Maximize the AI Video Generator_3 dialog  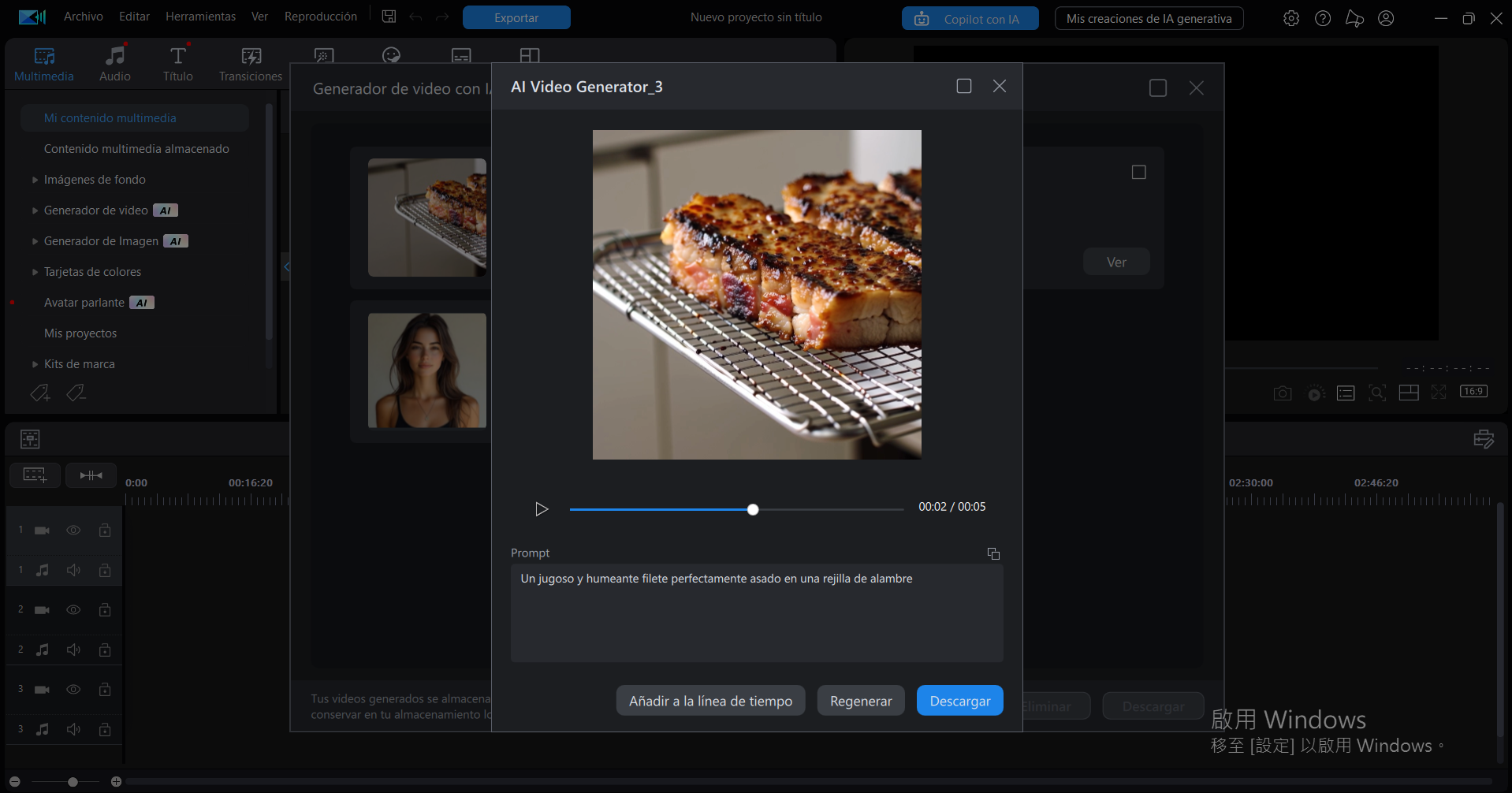(x=964, y=86)
